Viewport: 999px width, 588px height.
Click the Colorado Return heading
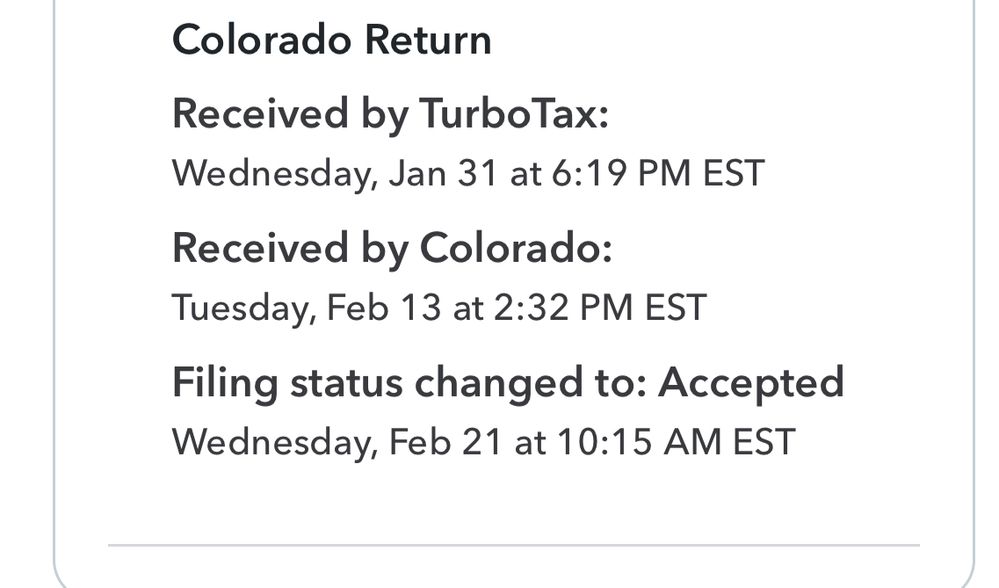[331, 41]
